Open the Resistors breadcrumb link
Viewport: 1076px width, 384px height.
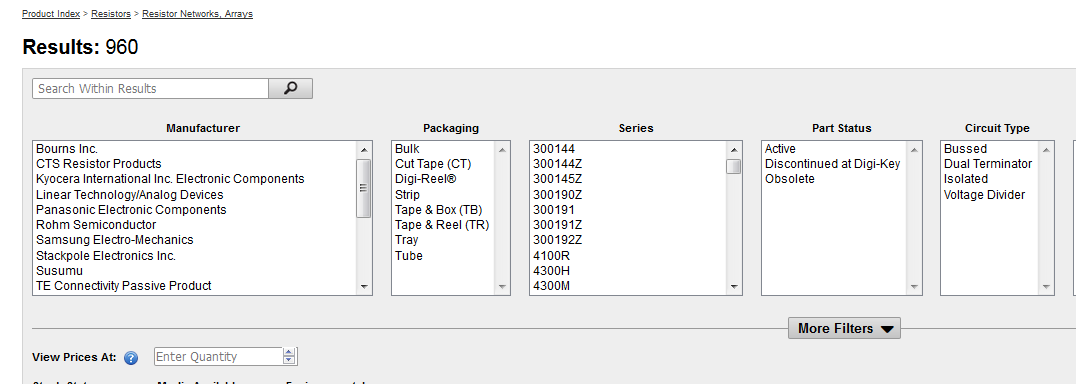pos(110,14)
